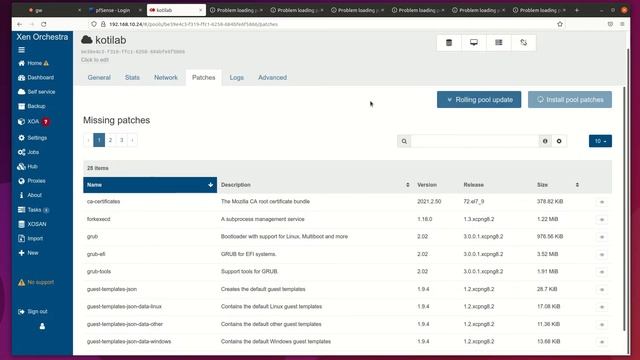Select the guest-templates-json-data-linux row name

click(x=124, y=307)
